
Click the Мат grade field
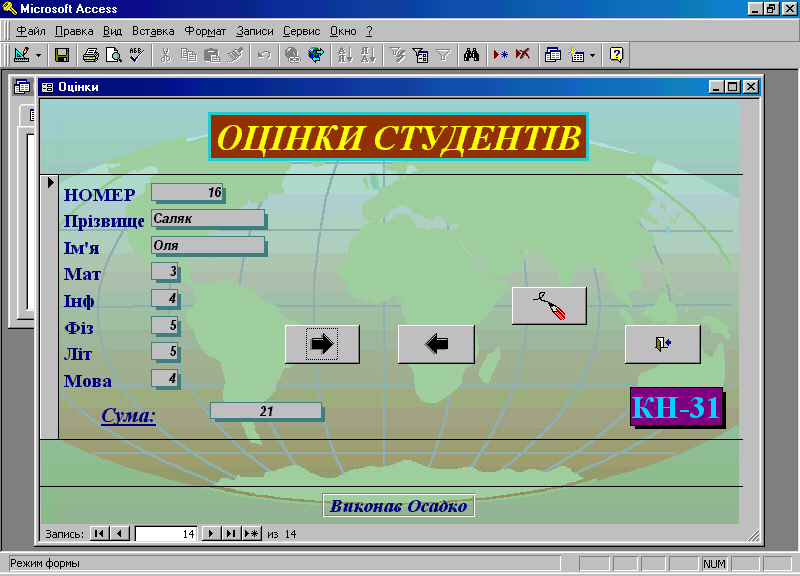coord(165,271)
